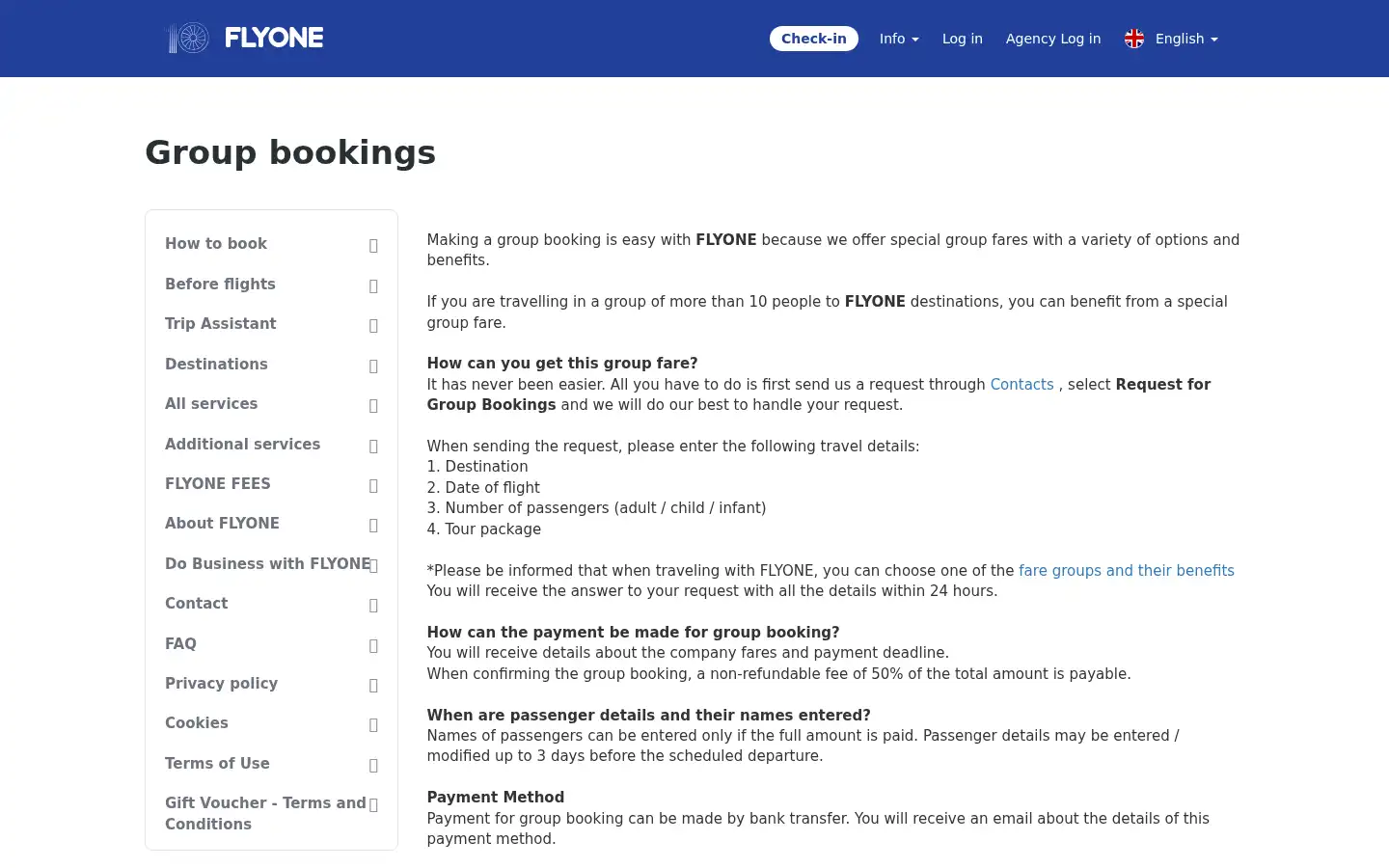
Task: Expand the All services section
Action: pyautogui.click(x=271, y=404)
